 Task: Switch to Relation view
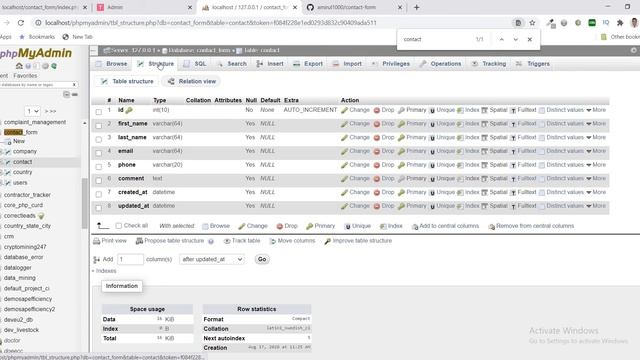click(x=192, y=82)
